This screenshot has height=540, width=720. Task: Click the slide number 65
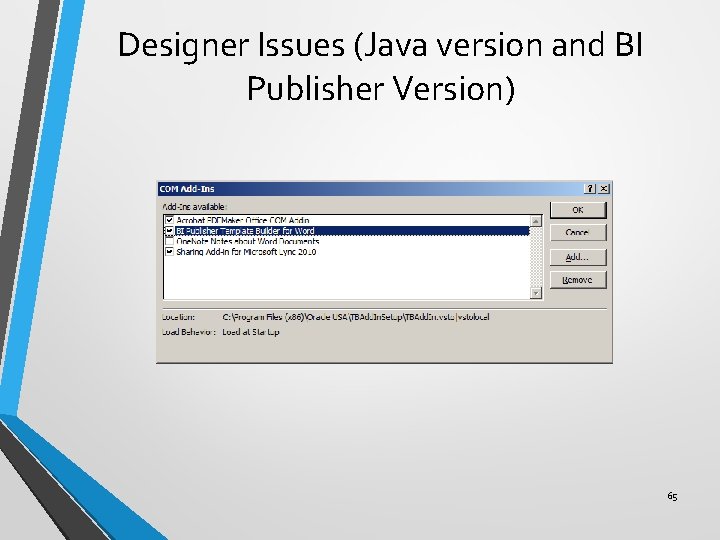pyautogui.click(x=672, y=496)
